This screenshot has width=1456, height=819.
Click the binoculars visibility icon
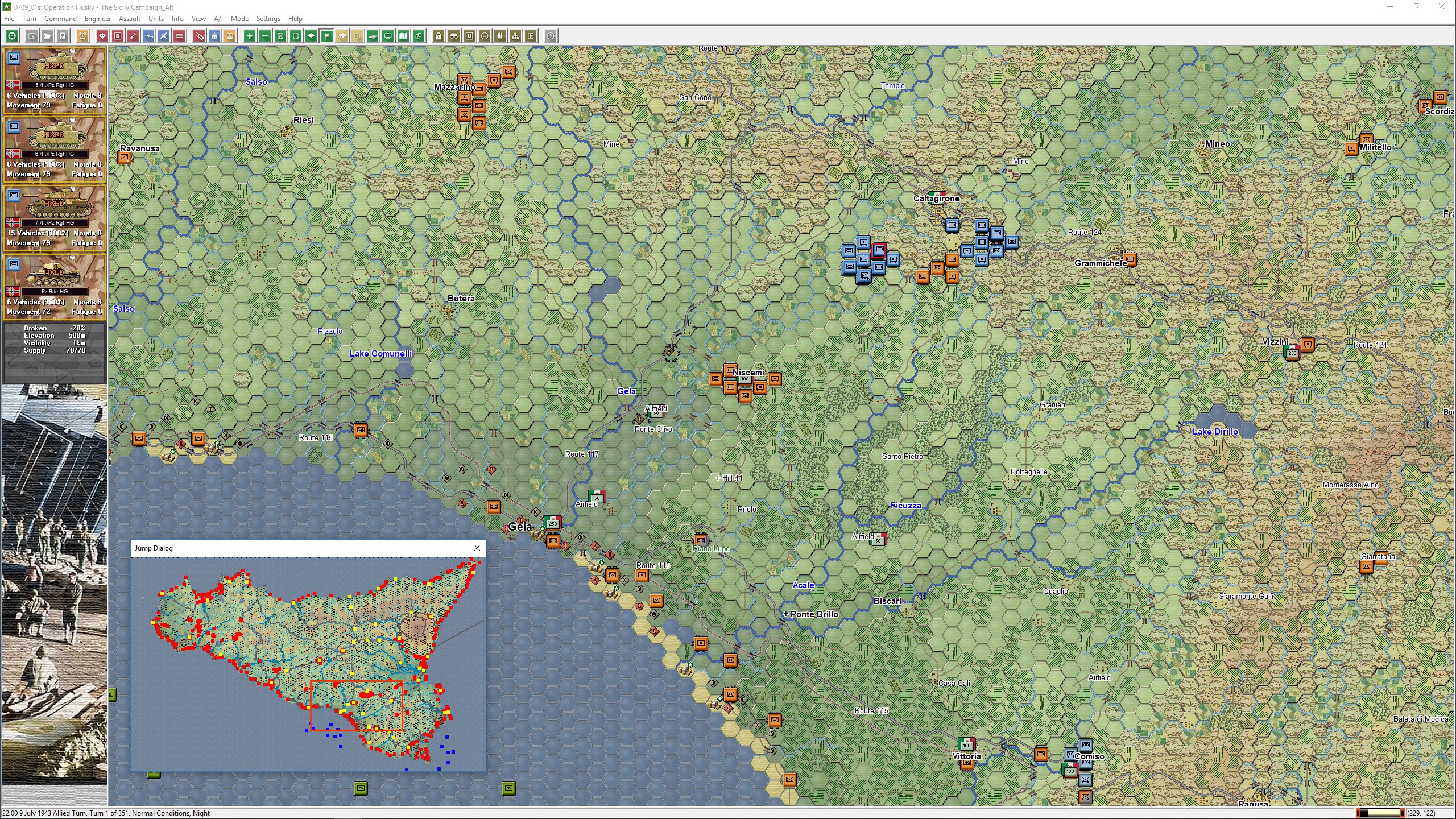pos(454,36)
